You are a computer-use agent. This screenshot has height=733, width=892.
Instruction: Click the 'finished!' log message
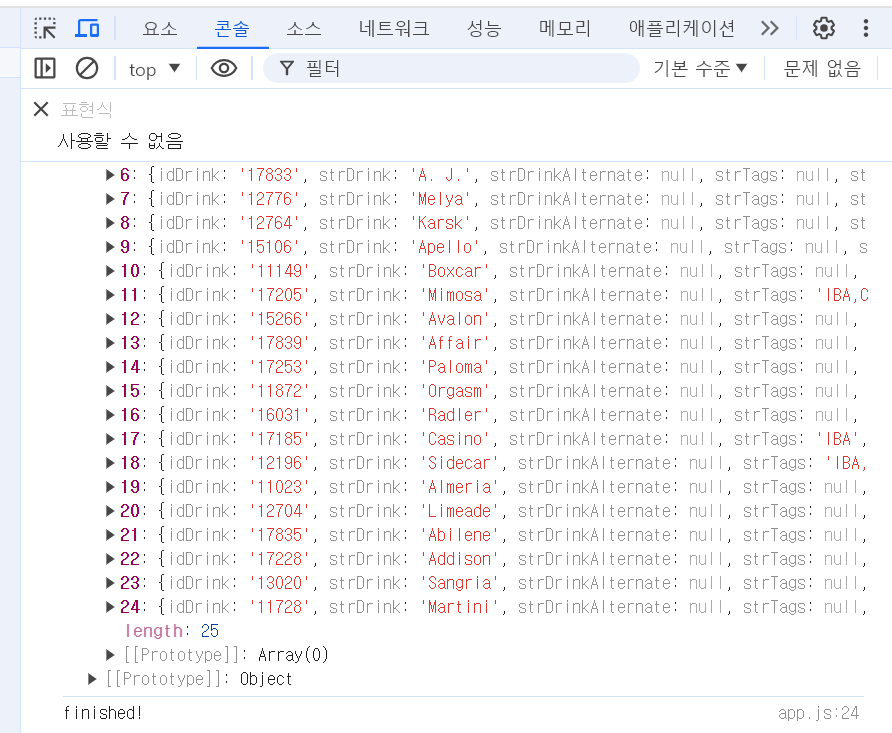[x=103, y=713]
